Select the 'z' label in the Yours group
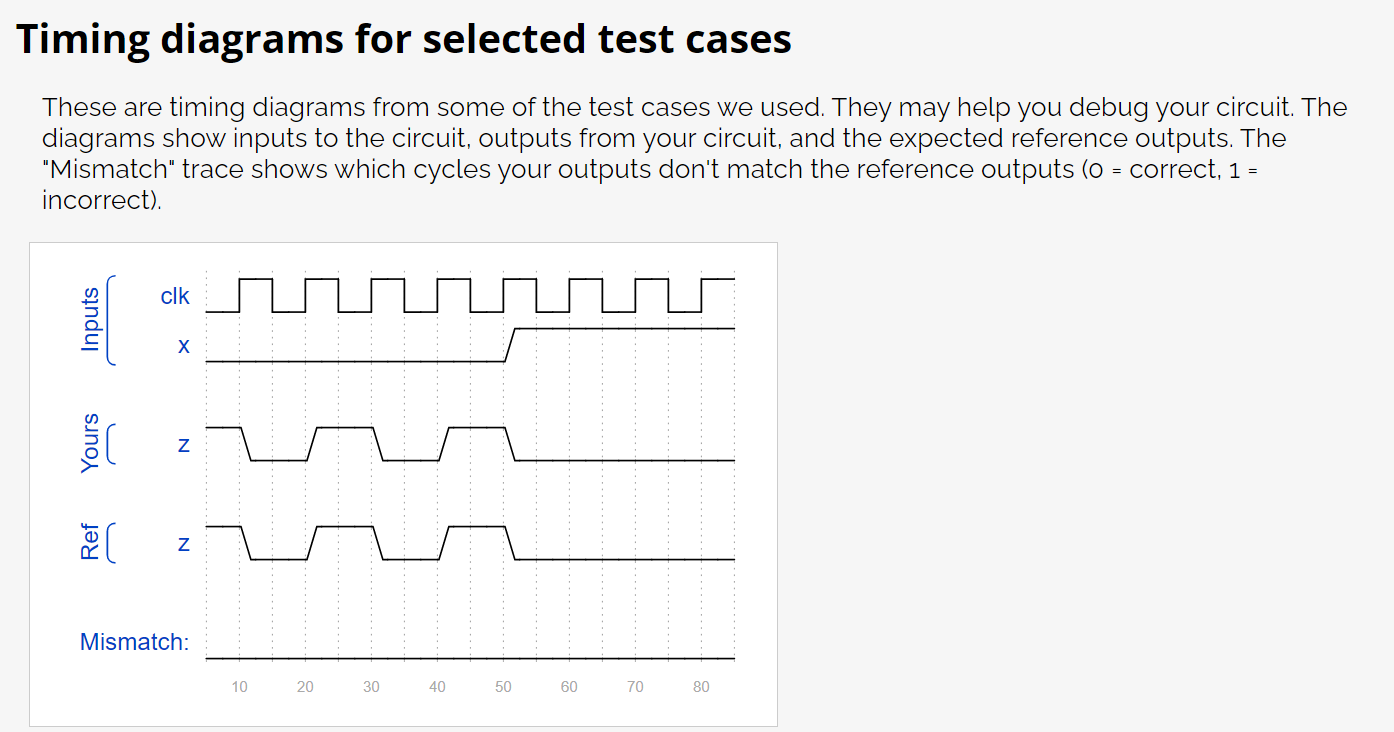1394x732 pixels. tap(183, 445)
